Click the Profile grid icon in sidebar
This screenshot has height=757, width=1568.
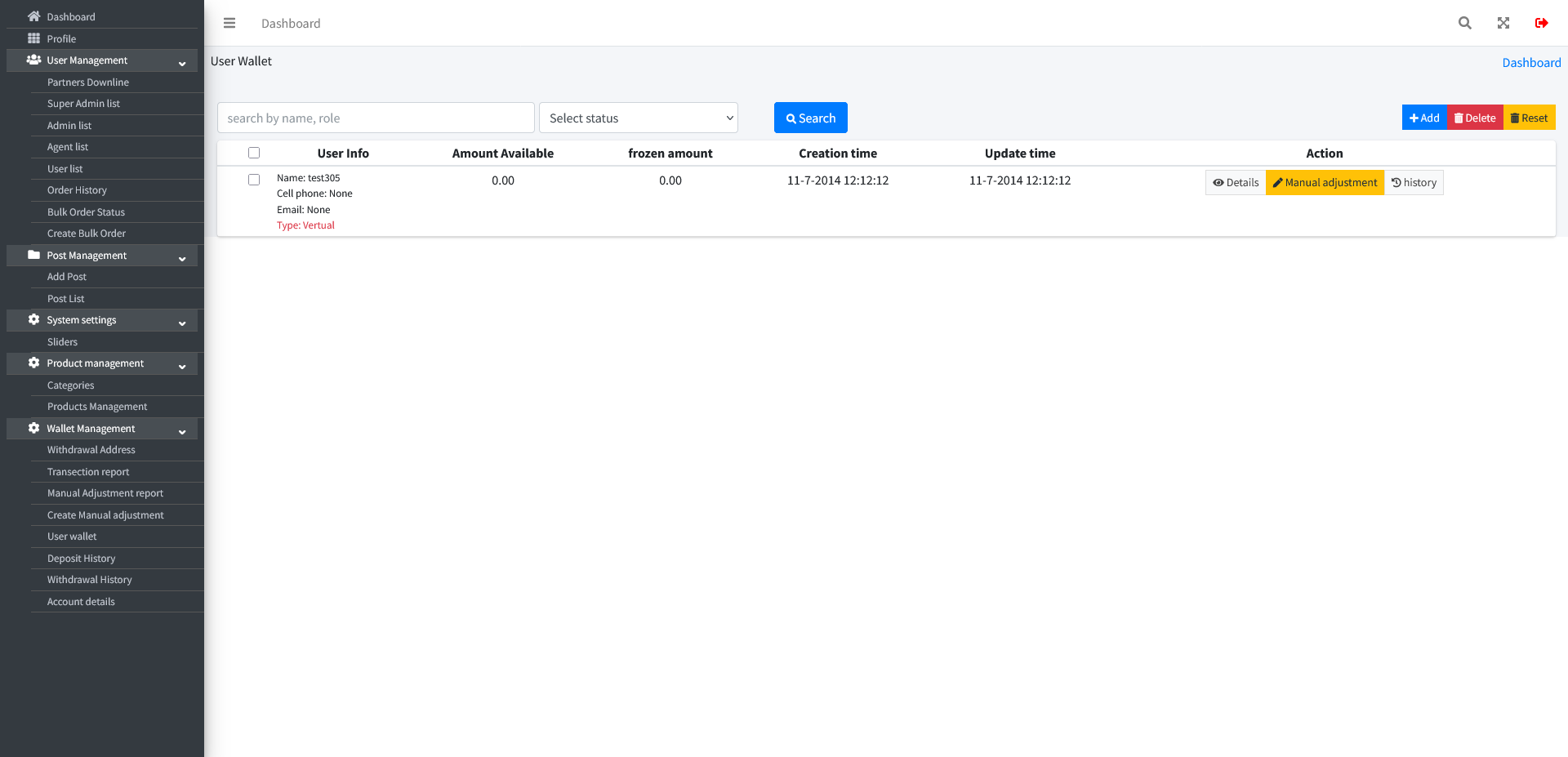click(33, 38)
